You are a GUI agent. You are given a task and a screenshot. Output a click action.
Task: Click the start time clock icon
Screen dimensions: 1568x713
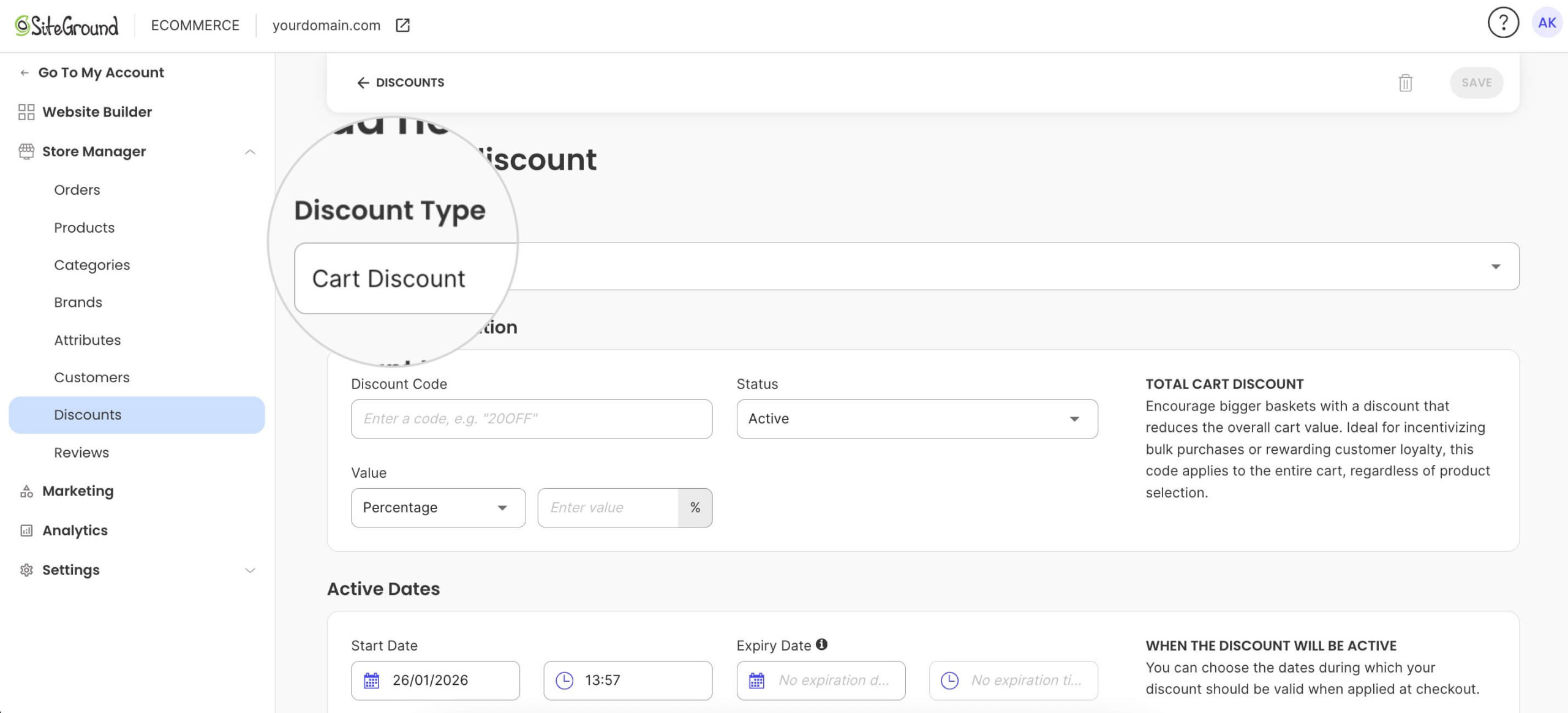[564, 681]
